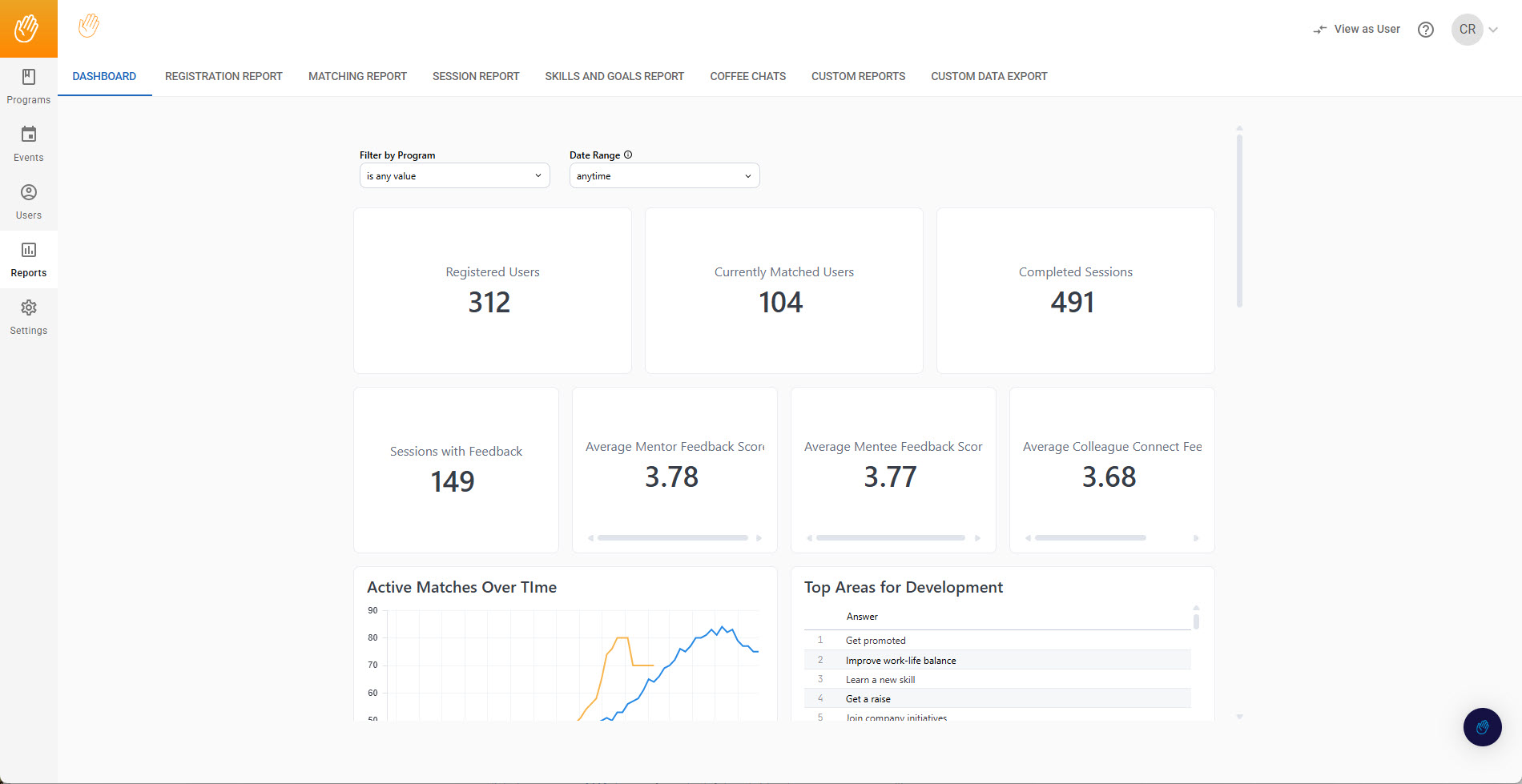
Task: Open the Skills and Goals Report tab
Action: point(614,76)
